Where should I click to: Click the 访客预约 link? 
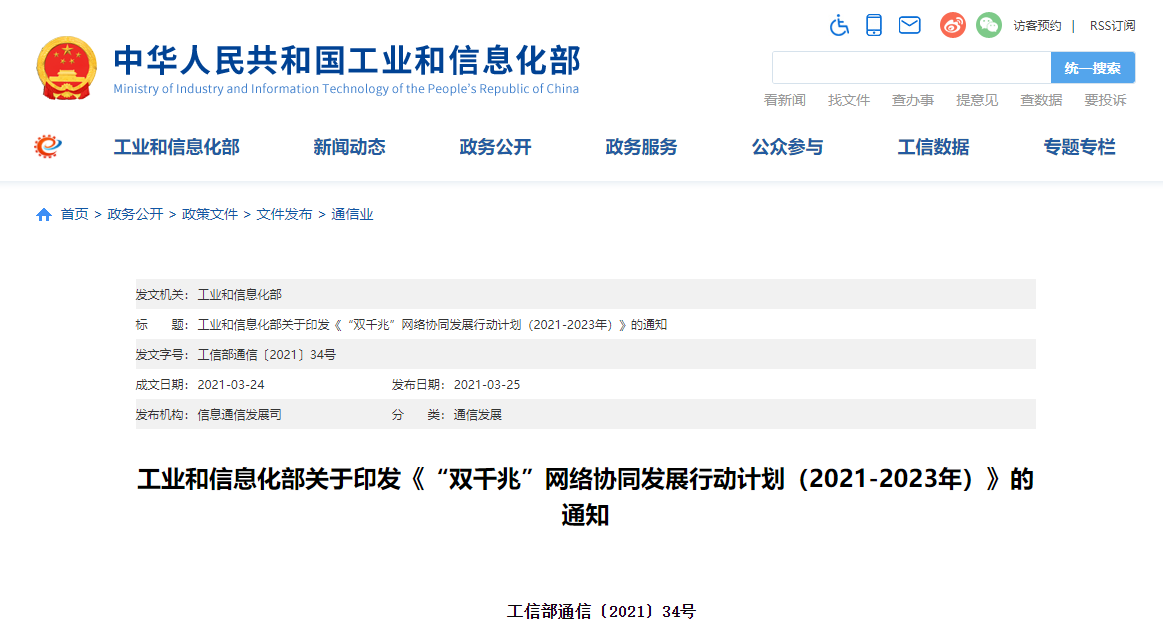pyautogui.click(x=1037, y=26)
